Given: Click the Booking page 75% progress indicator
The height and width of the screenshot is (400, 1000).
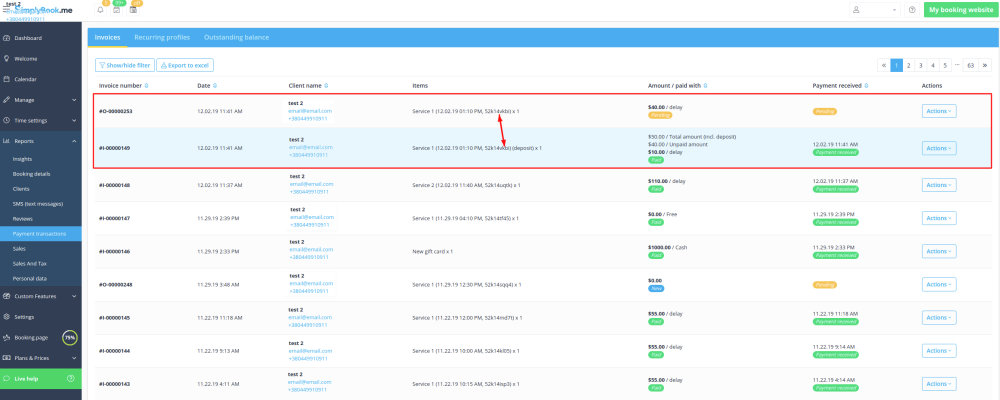Looking at the screenshot, I should pyautogui.click(x=70, y=338).
